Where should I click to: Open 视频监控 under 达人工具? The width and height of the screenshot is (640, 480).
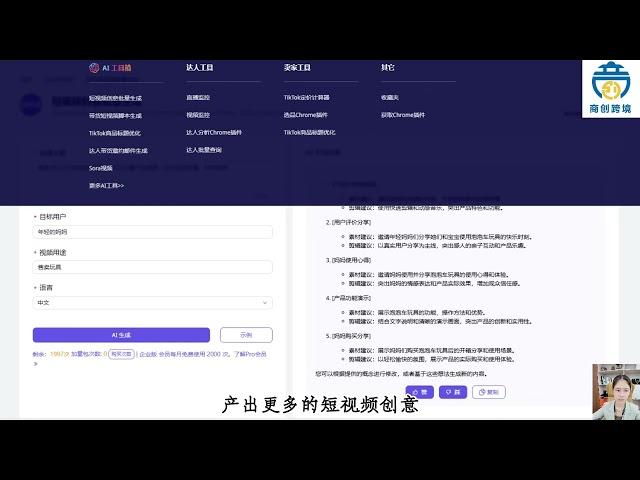pyautogui.click(x=198, y=115)
